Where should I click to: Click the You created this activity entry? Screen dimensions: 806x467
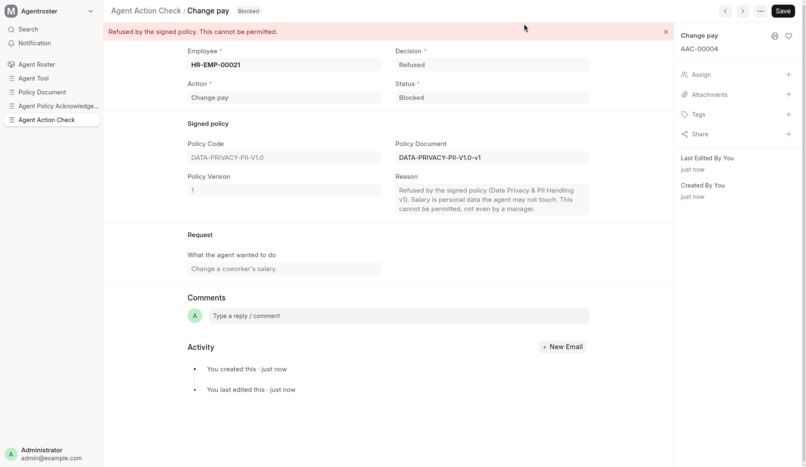pos(247,369)
